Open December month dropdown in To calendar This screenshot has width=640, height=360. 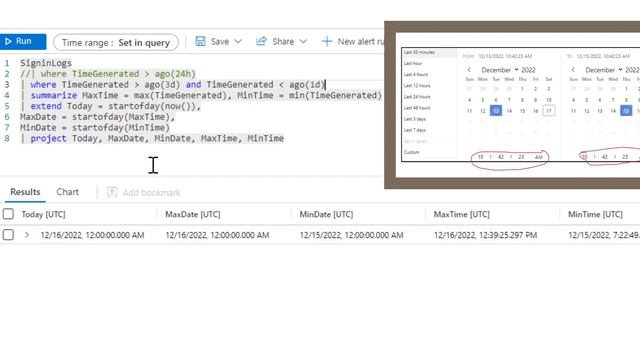point(604,70)
